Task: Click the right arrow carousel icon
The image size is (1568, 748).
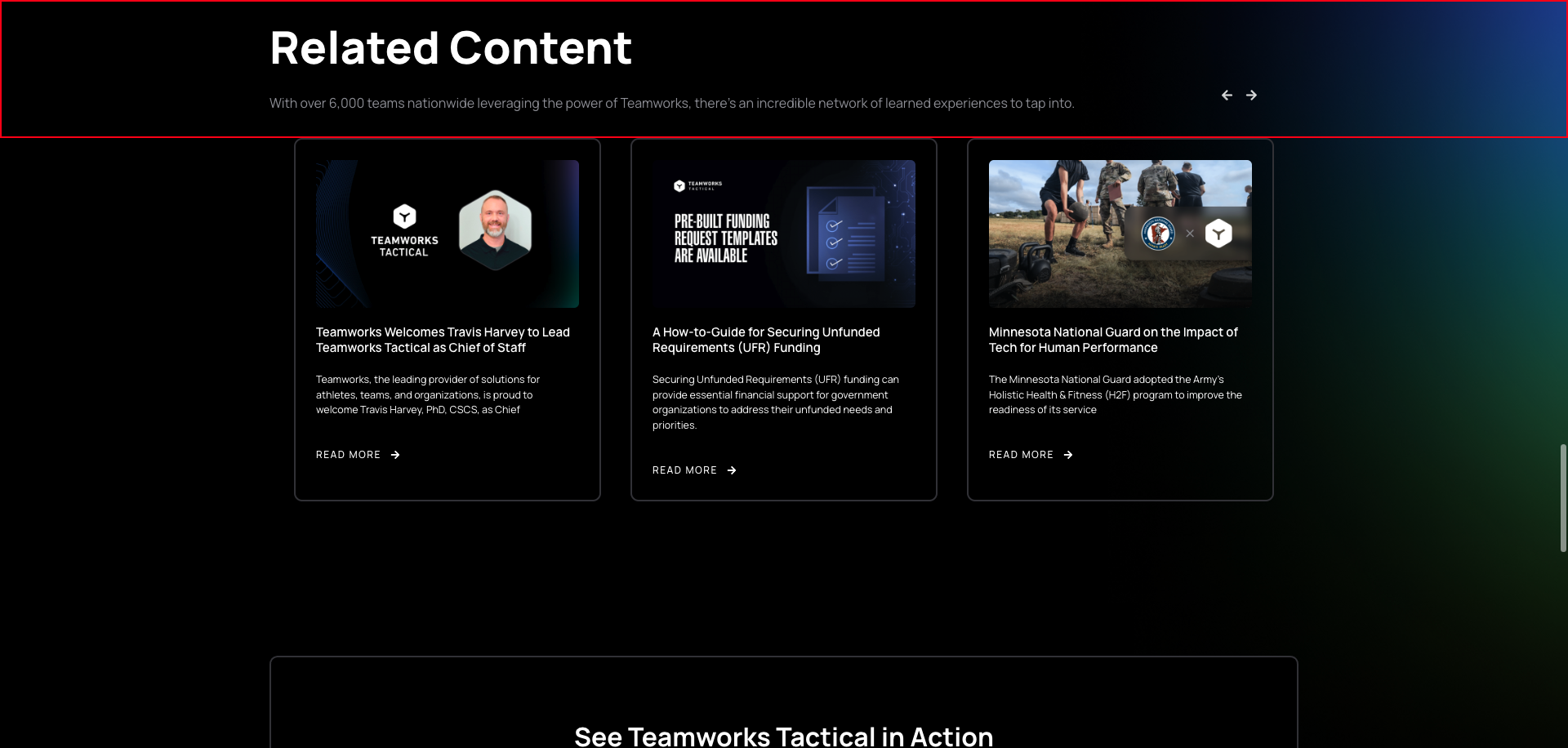Action: (x=1251, y=95)
